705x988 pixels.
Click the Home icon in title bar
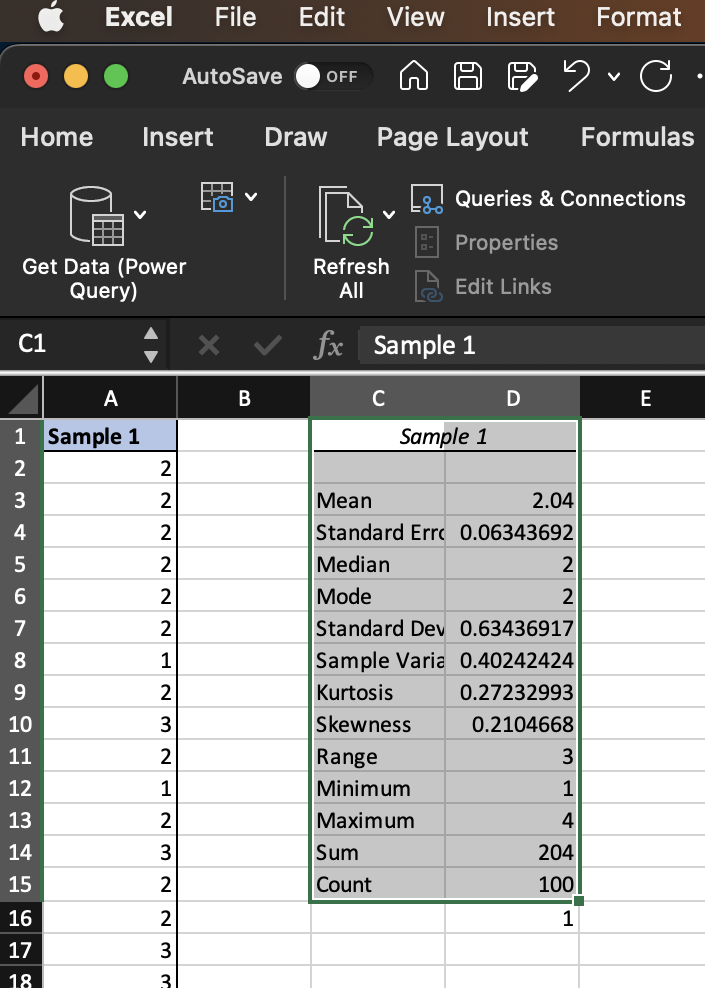pyautogui.click(x=415, y=77)
